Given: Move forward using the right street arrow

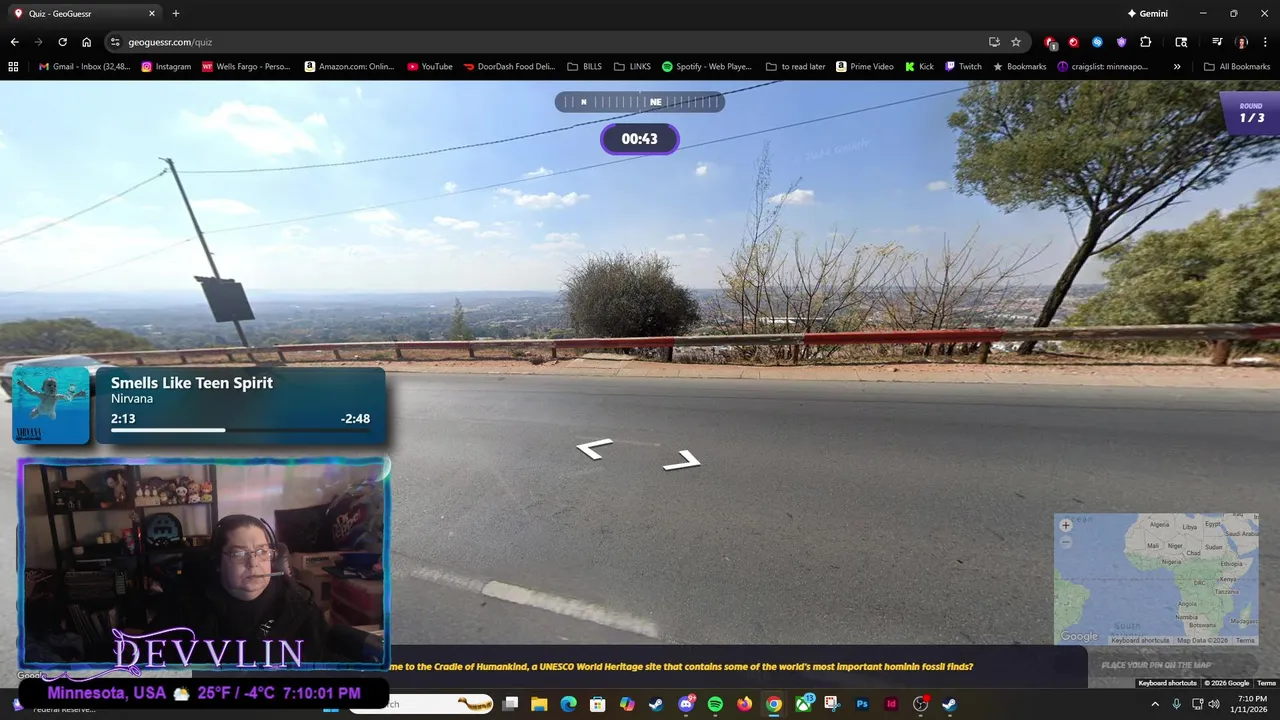Looking at the screenshot, I should coord(682,460).
